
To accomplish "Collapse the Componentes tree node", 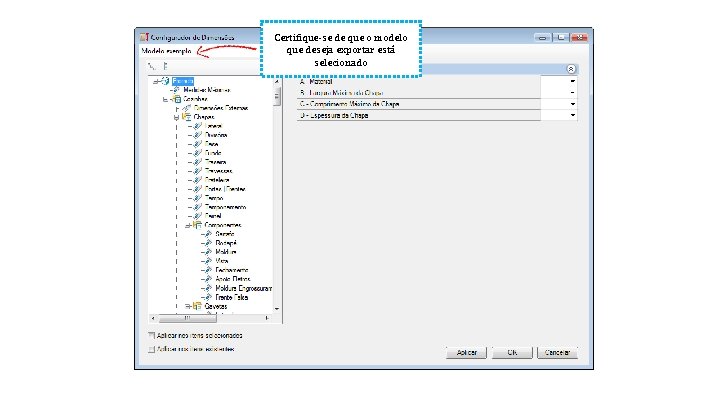I will (188, 225).
